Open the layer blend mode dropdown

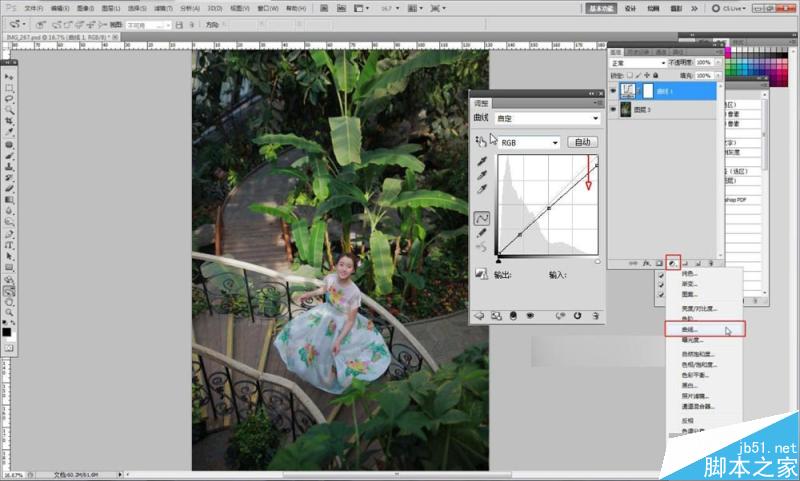(x=638, y=63)
